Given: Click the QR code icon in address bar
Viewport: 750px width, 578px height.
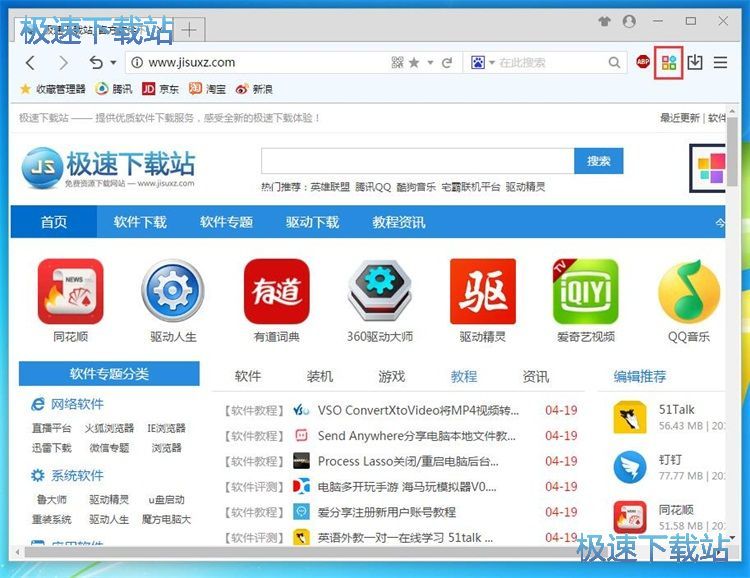Looking at the screenshot, I should [397, 62].
